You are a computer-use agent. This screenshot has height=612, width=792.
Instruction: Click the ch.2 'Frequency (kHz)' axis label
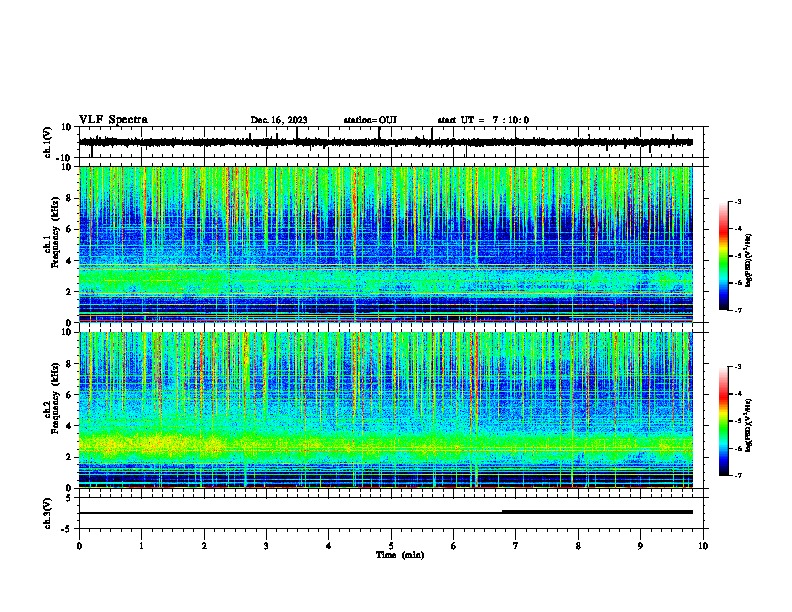tap(55, 398)
